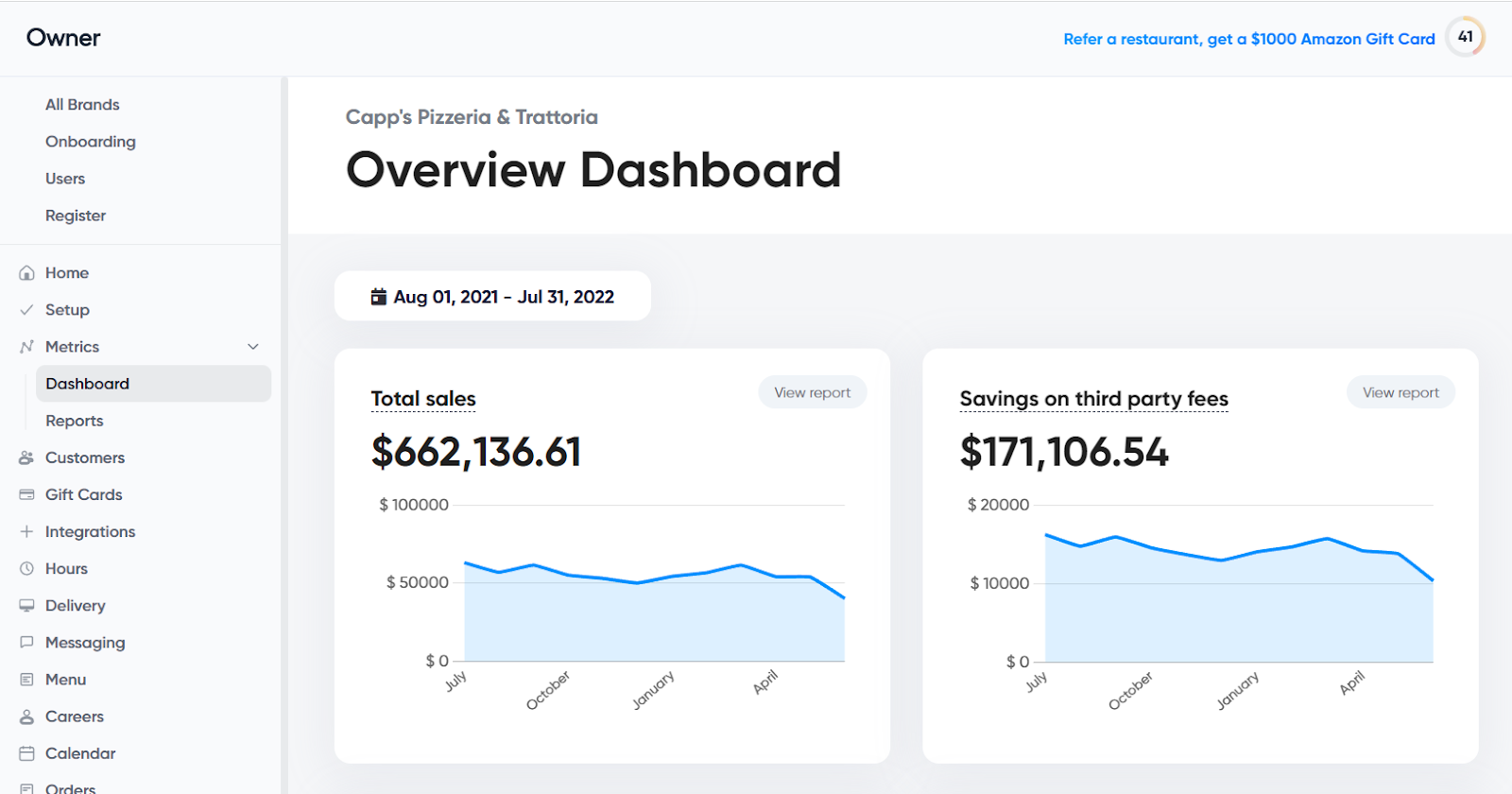Click the calendar icon in date range picker
Image resolution: width=1512 pixels, height=794 pixels.
tap(379, 297)
